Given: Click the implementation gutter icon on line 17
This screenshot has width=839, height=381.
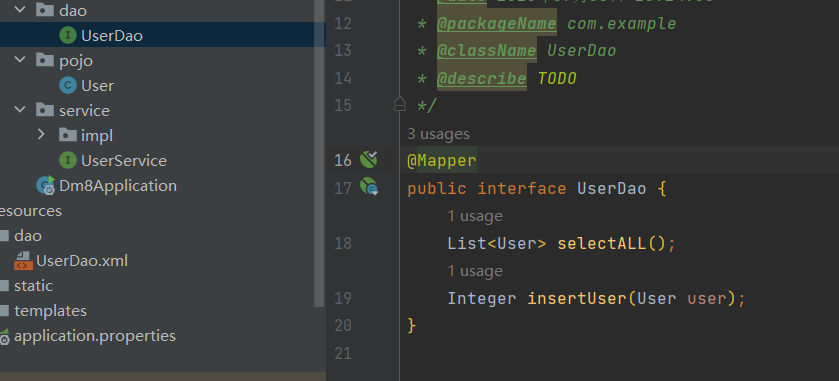Looking at the screenshot, I should pyautogui.click(x=369, y=187).
